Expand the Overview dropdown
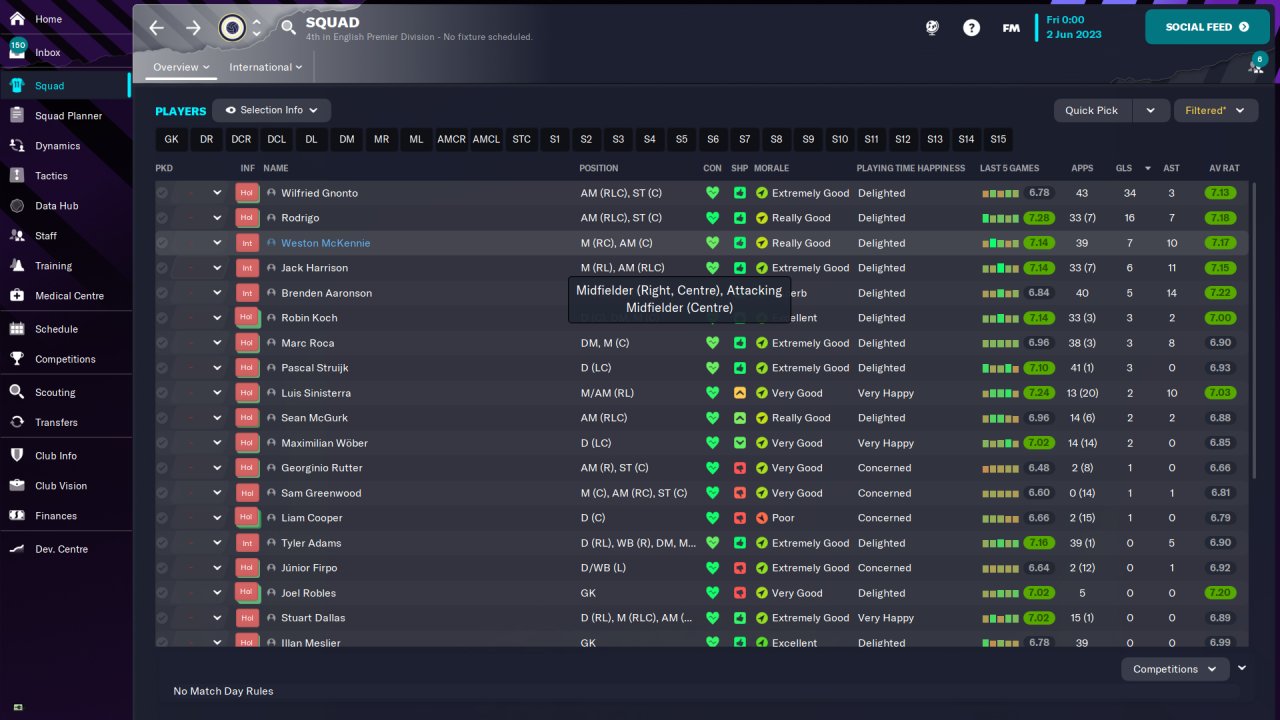The height and width of the screenshot is (720, 1280). coord(181,67)
